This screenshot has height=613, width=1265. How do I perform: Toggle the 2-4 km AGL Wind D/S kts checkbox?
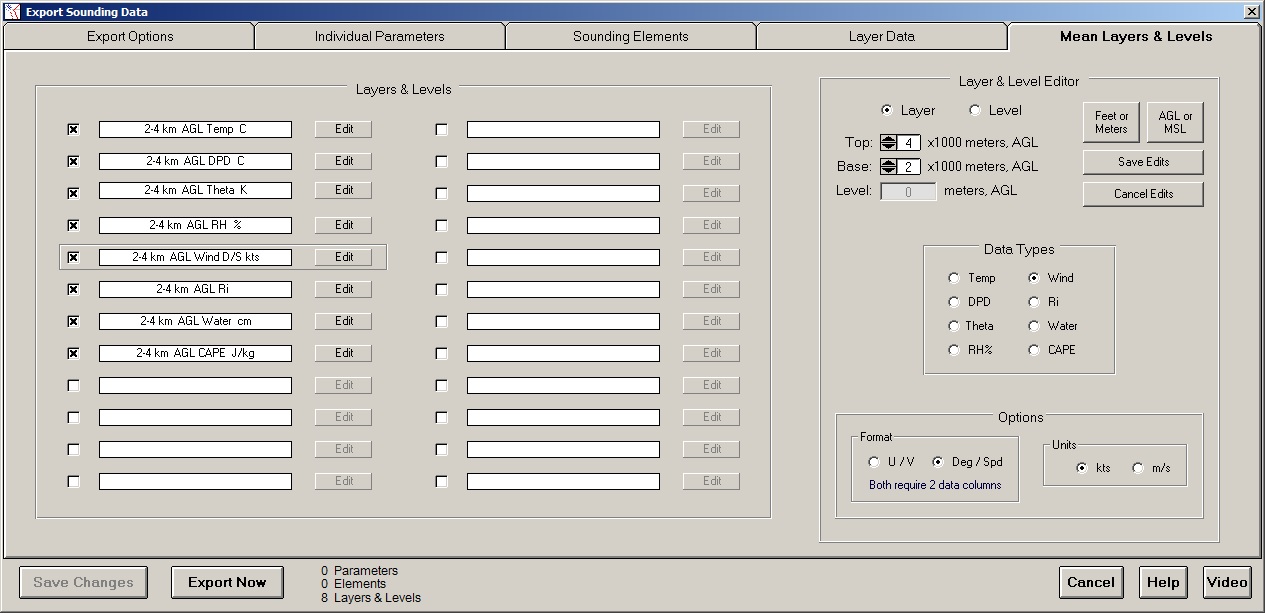(x=73, y=257)
